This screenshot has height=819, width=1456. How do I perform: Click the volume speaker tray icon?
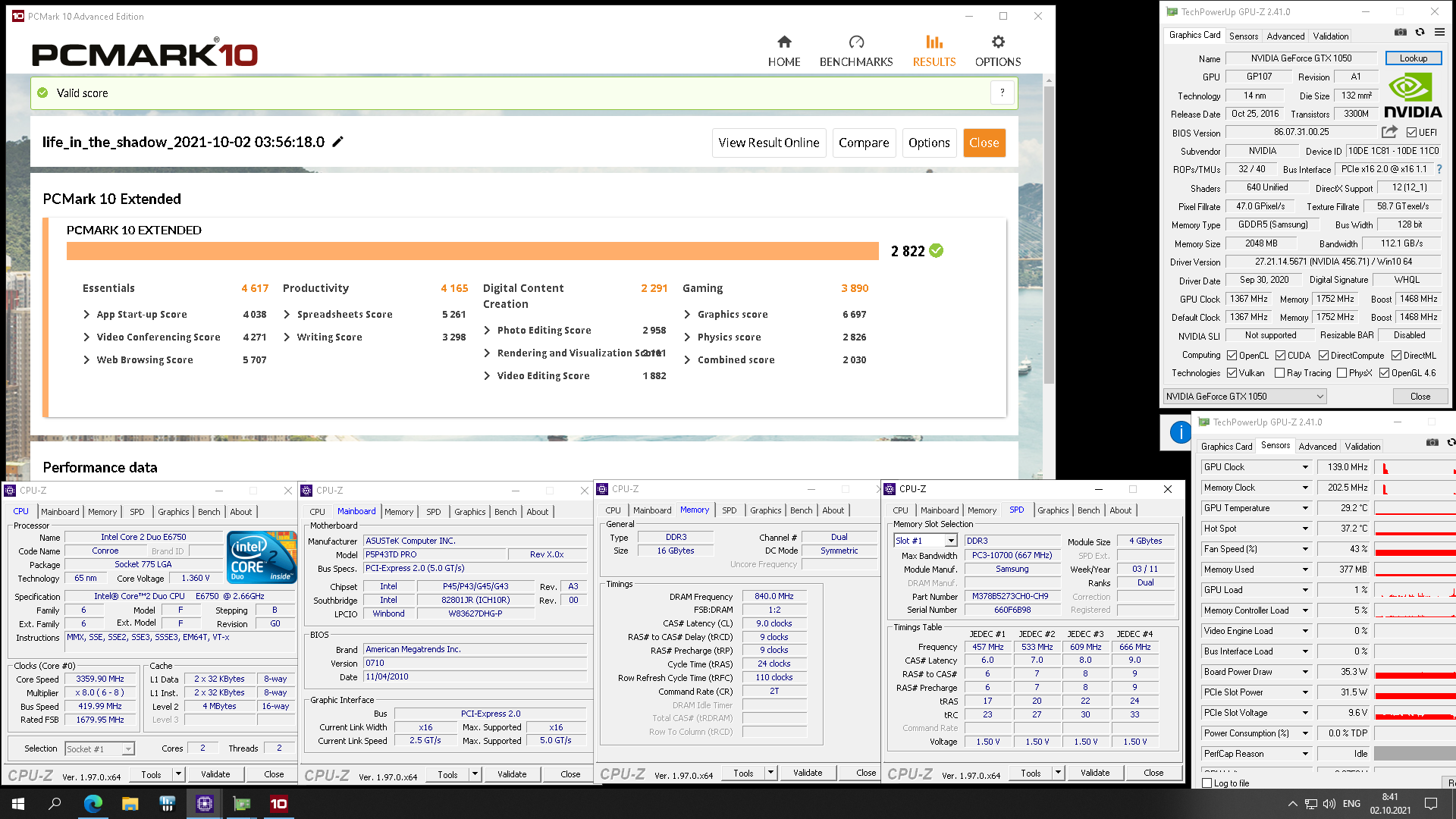1329,804
